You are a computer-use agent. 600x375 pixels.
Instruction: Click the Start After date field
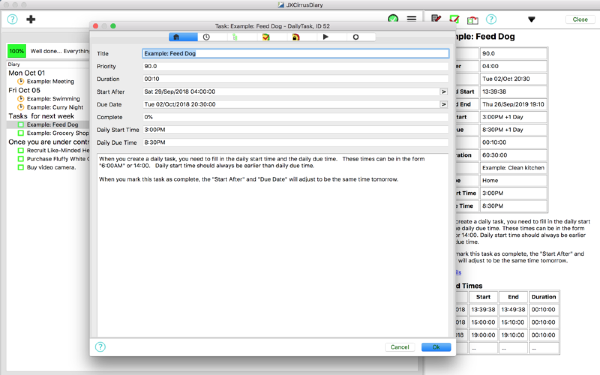(x=291, y=92)
